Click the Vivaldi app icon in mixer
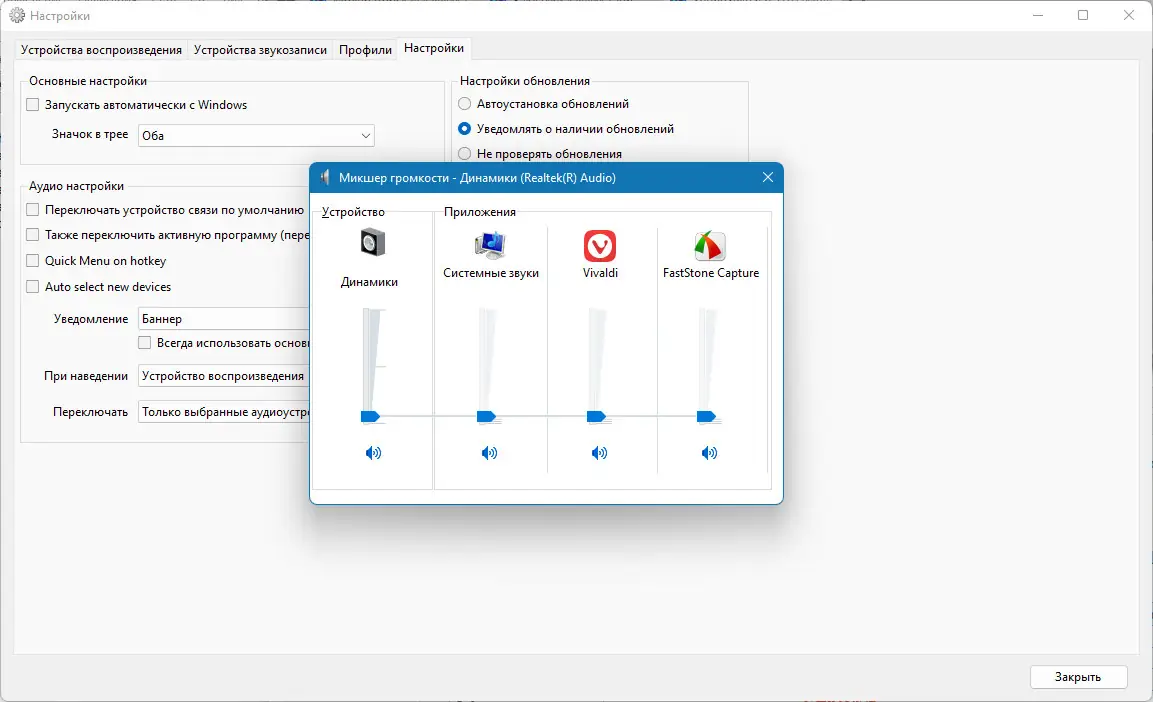The width and height of the screenshot is (1153, 702). point(600,246)
